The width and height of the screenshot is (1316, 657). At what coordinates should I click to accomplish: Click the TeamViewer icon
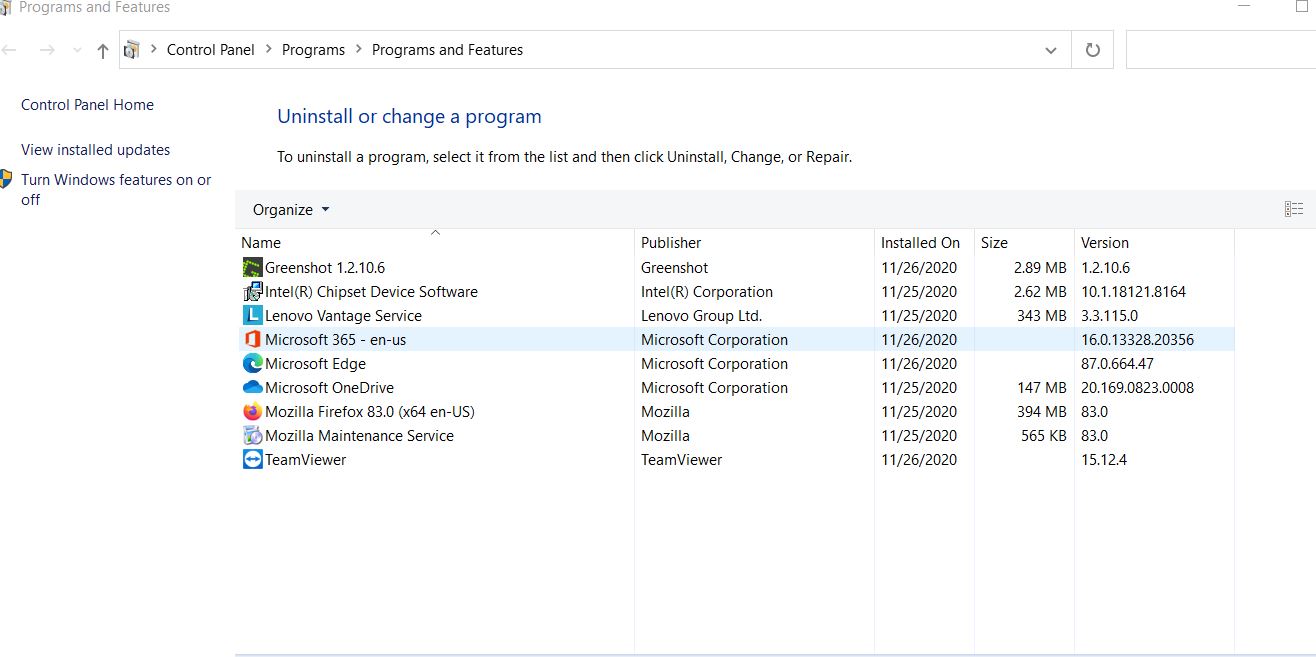click(252, 459)
